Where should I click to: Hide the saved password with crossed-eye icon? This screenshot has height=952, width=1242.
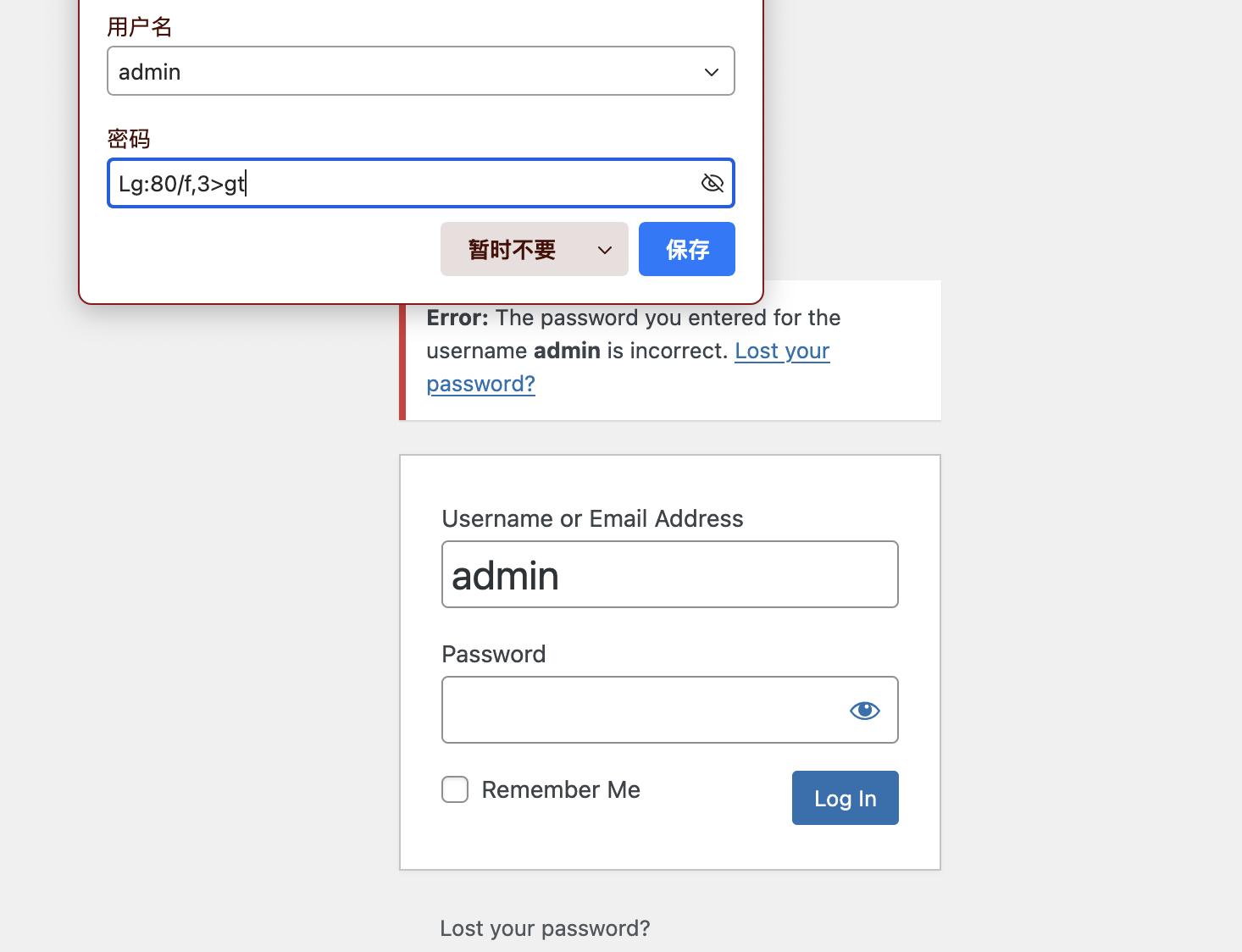[712, 183]
